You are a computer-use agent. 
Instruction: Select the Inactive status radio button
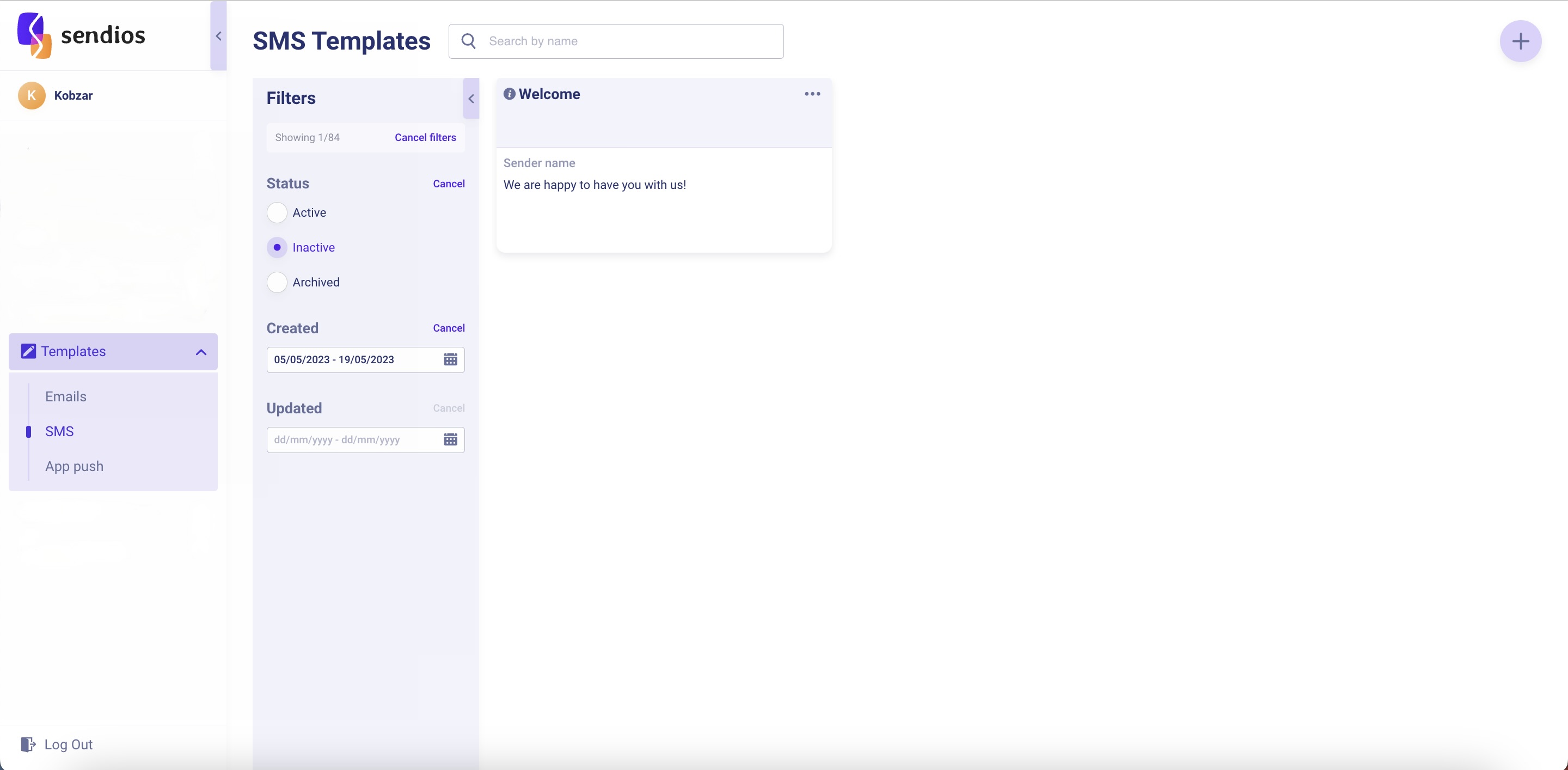277,247
